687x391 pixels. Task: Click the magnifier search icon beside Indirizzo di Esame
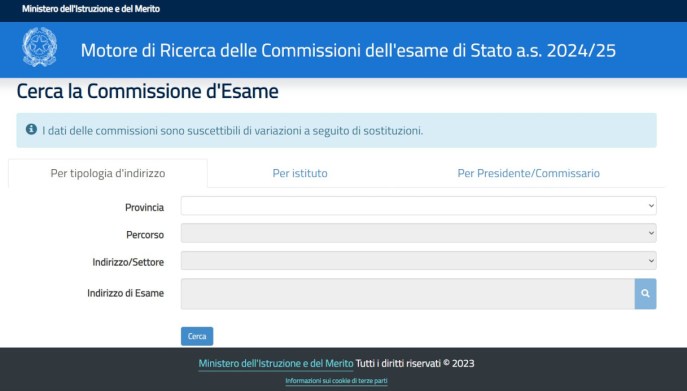tap(645, 294)
